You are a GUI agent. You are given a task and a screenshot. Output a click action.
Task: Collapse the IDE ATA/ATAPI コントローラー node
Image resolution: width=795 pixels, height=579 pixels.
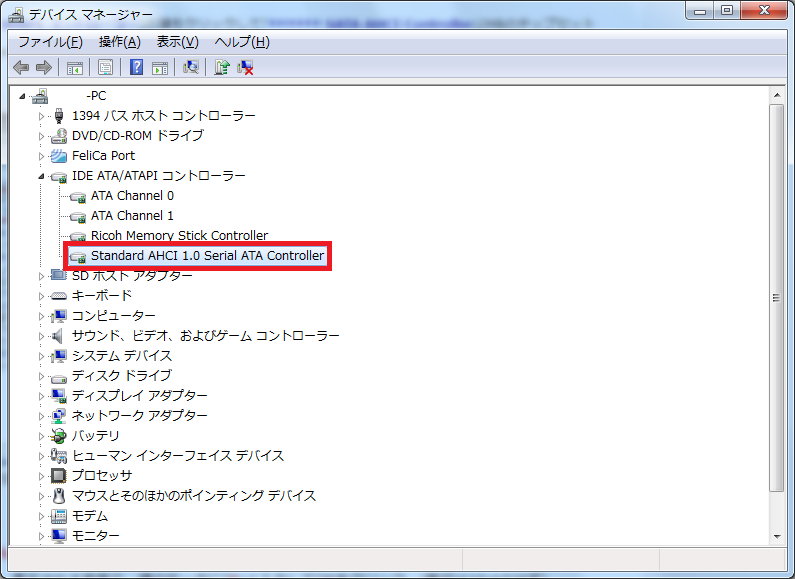point(41,176)
